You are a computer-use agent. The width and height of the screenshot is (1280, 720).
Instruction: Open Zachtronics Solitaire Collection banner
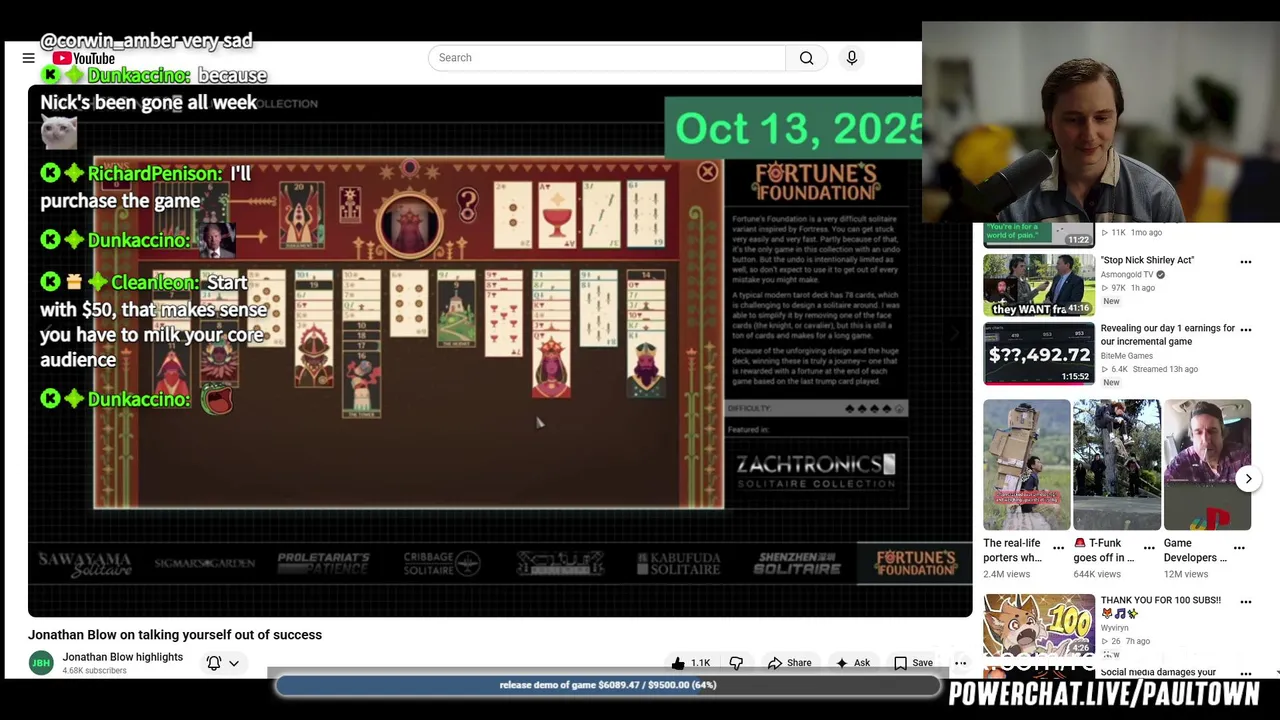tap(816, 470)
